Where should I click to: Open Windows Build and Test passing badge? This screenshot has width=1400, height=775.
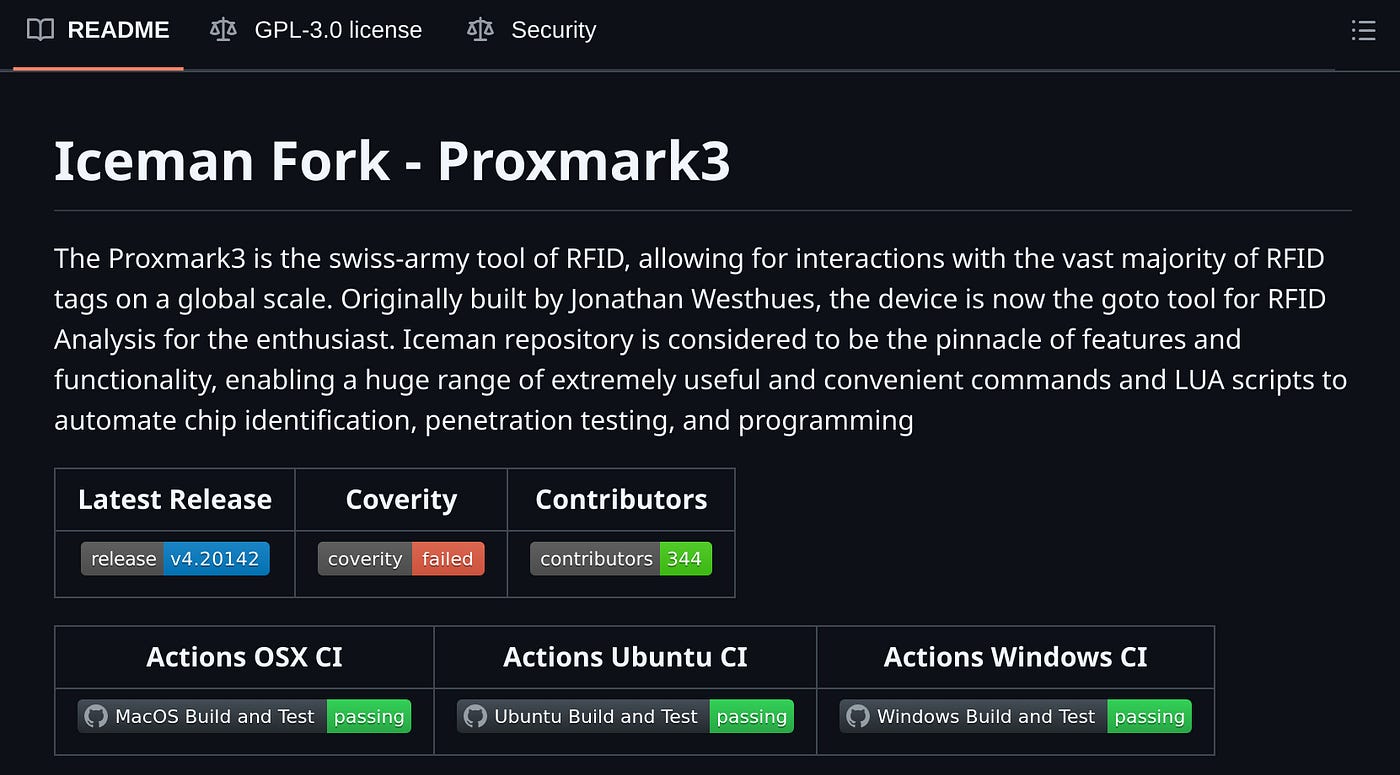point(1016,716)
